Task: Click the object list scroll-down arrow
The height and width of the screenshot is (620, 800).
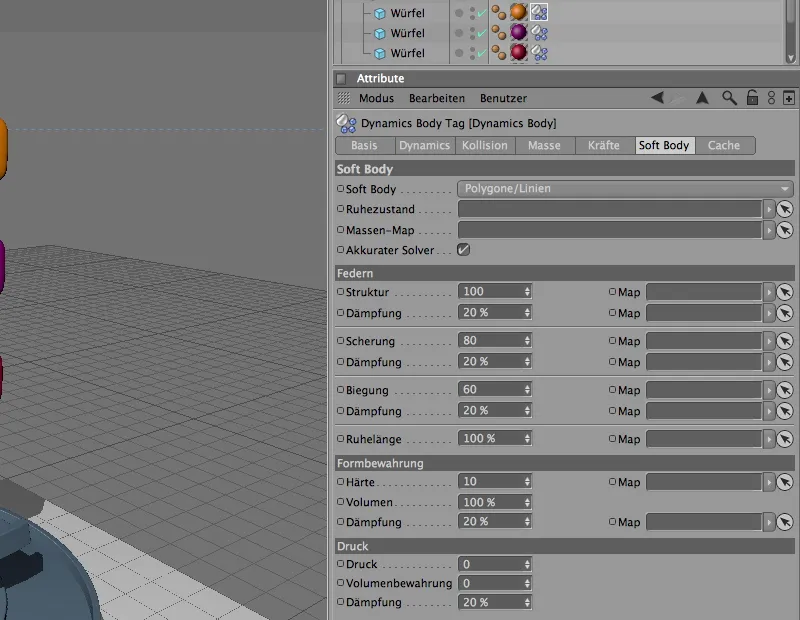Action: coord(790,58)
